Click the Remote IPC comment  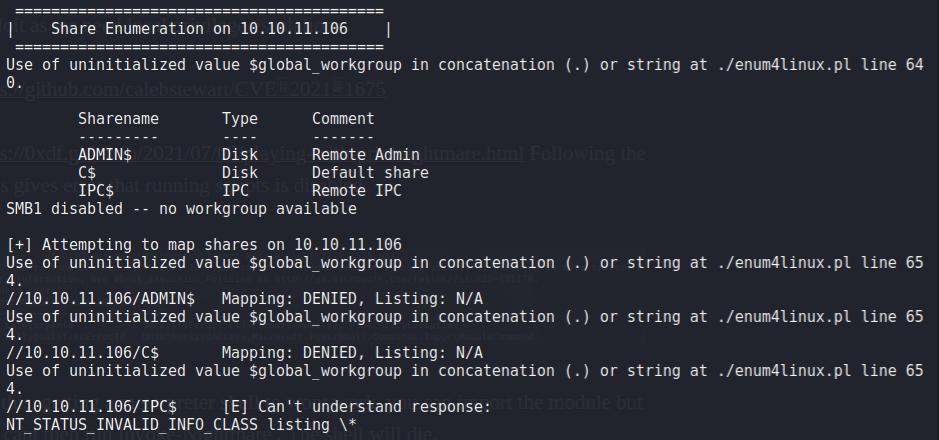coord(351,191)
